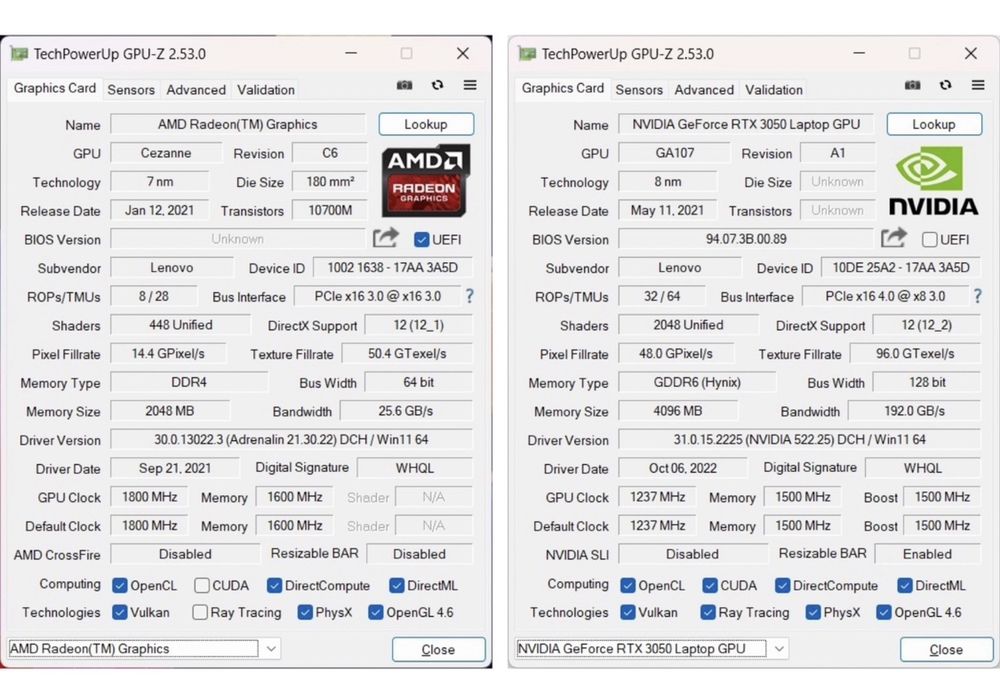Screen dimensions: 1000x696
Task: Click GPU value Cezanne
Action: pos(166,153)
